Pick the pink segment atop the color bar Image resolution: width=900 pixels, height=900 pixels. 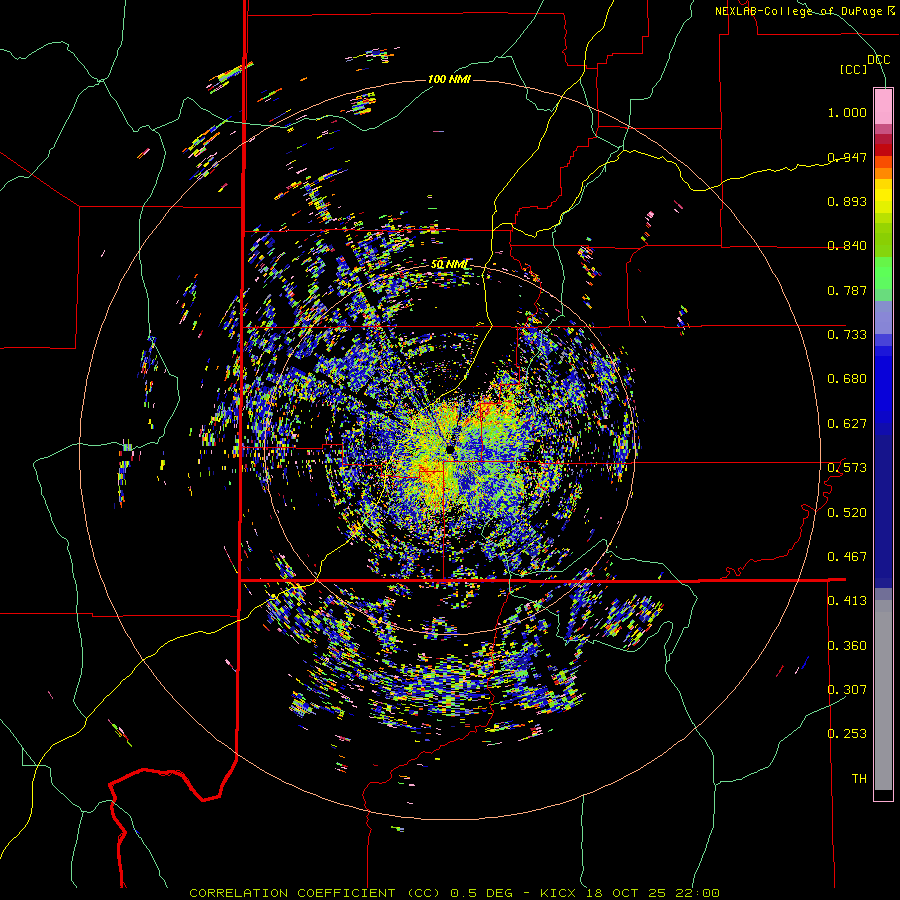tap(883, 107)
